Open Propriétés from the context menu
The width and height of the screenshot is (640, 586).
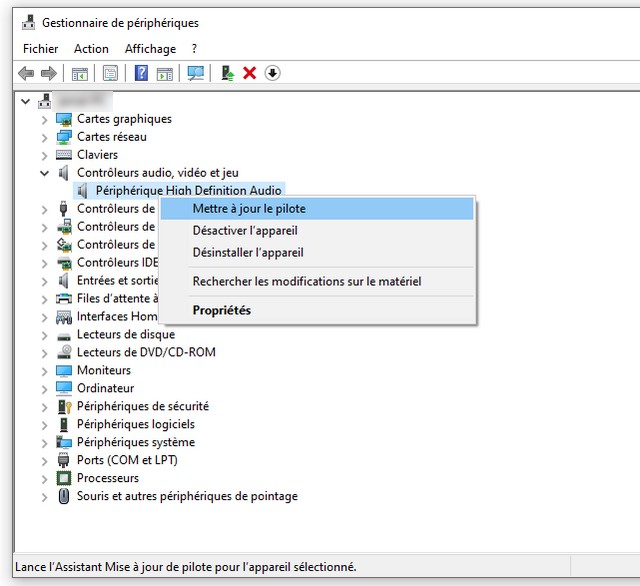click(221, 310)
